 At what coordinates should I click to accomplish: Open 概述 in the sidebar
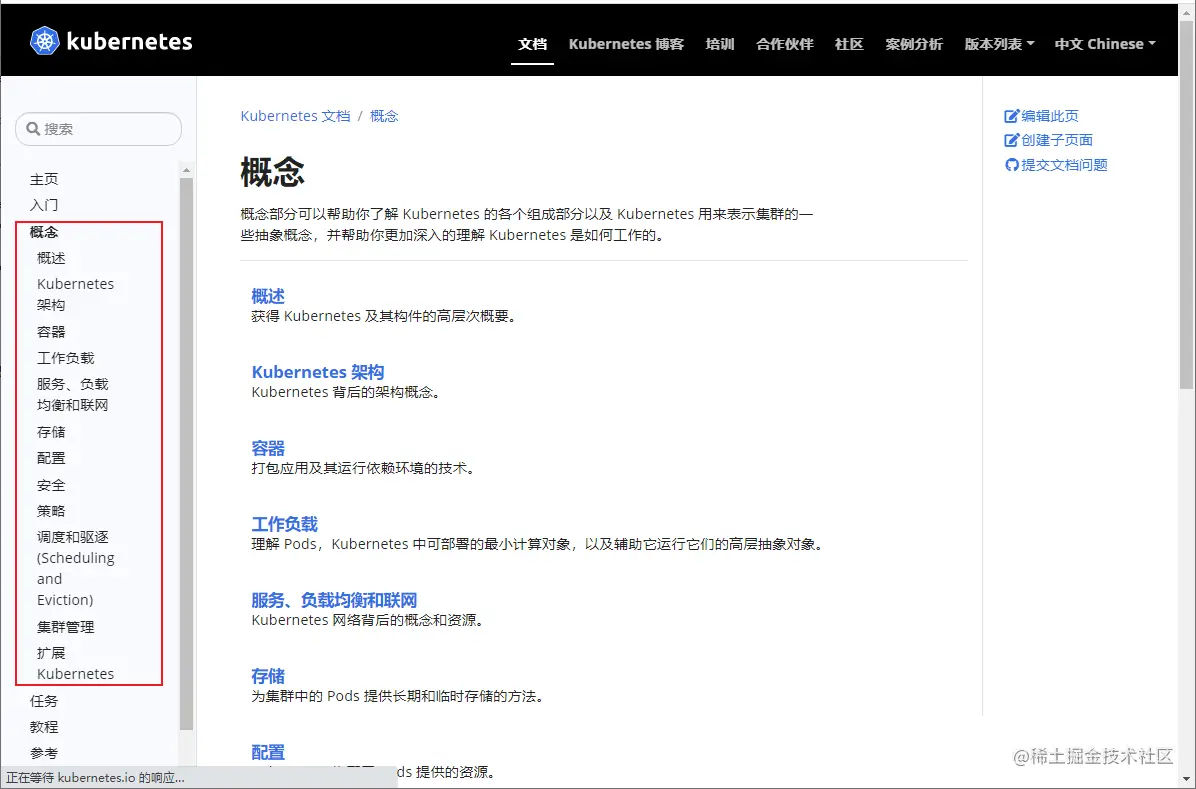pos(51,258)
